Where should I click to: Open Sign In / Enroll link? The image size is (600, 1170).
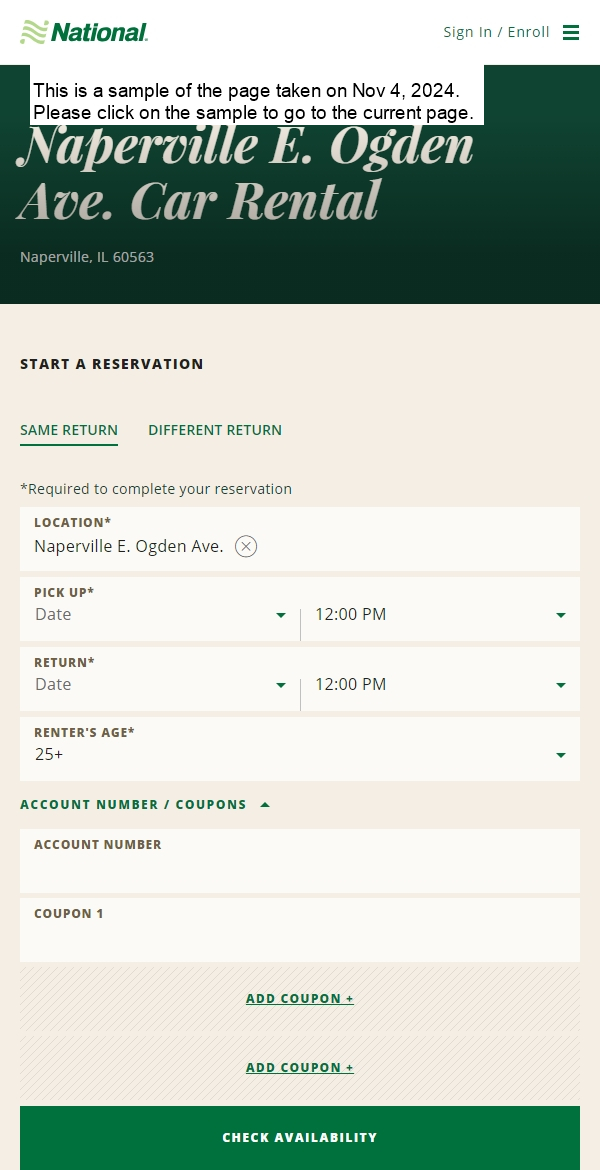click(496, 32)
